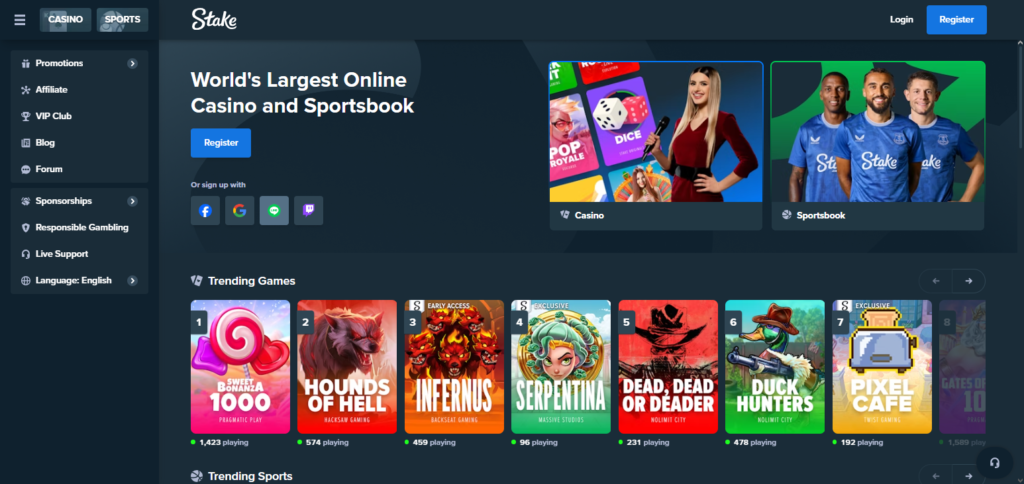Click the '192 playing' text
The height and width of the screenshot is (484, 1024).
[x=861, y=442]
